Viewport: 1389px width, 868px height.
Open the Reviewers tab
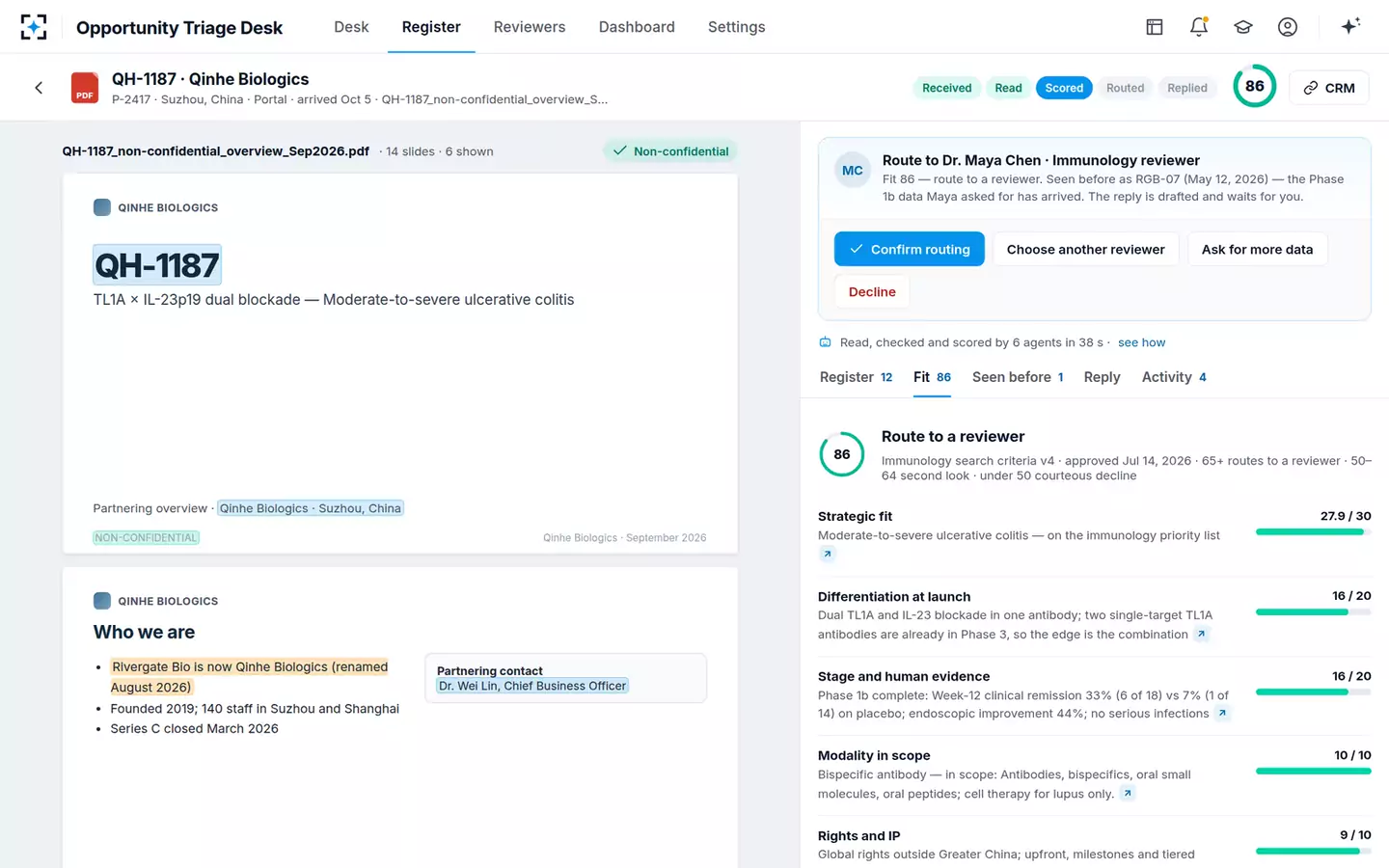530,27
